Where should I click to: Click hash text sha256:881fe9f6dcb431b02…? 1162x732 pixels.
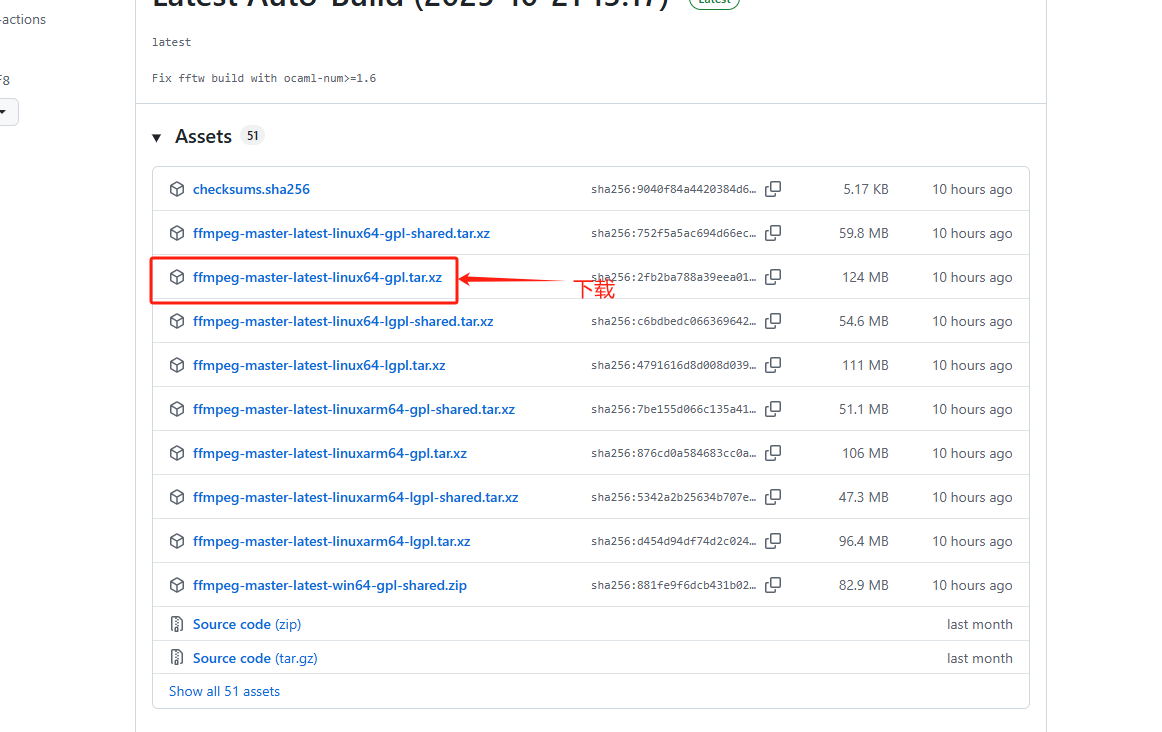pyautogui.click(x=673, y=585)
